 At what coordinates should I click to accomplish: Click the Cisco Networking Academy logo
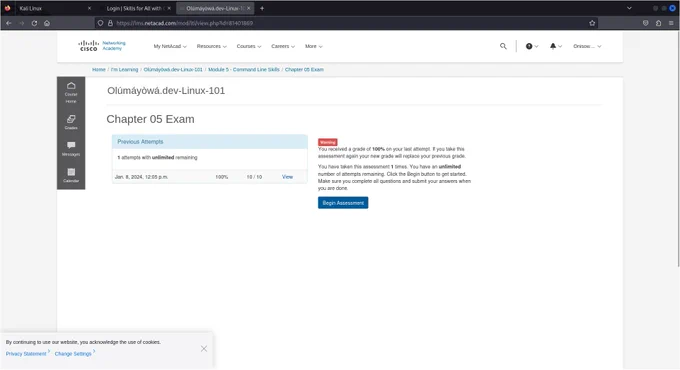(102, 46)
